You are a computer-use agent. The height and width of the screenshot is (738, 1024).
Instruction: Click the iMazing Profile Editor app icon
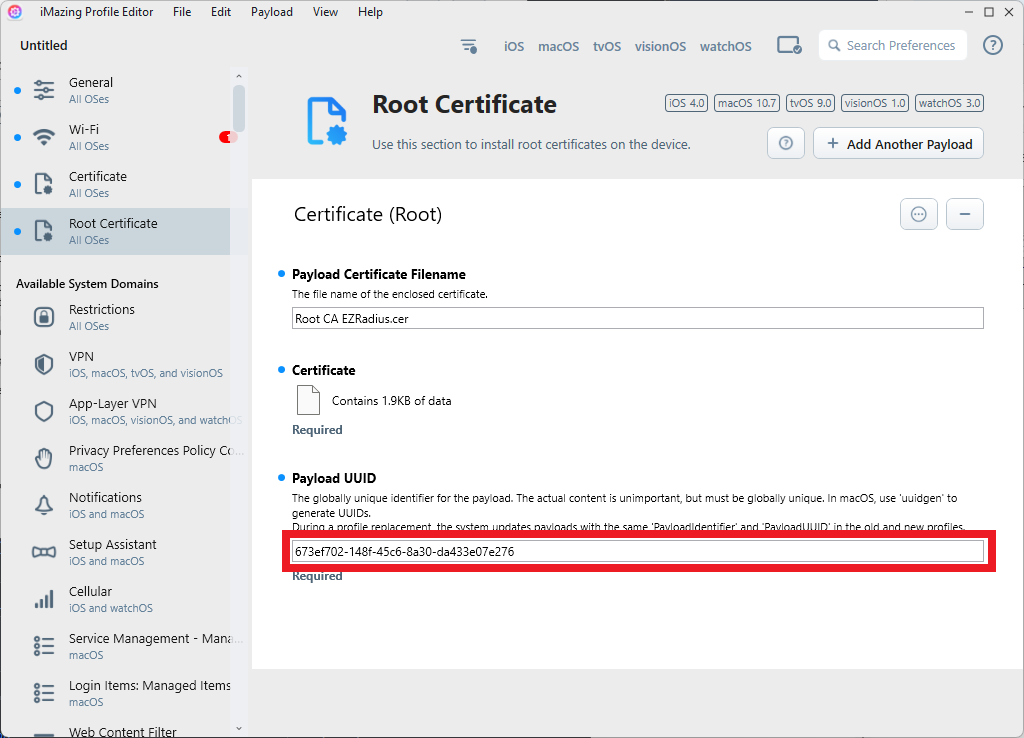point(15,12)
